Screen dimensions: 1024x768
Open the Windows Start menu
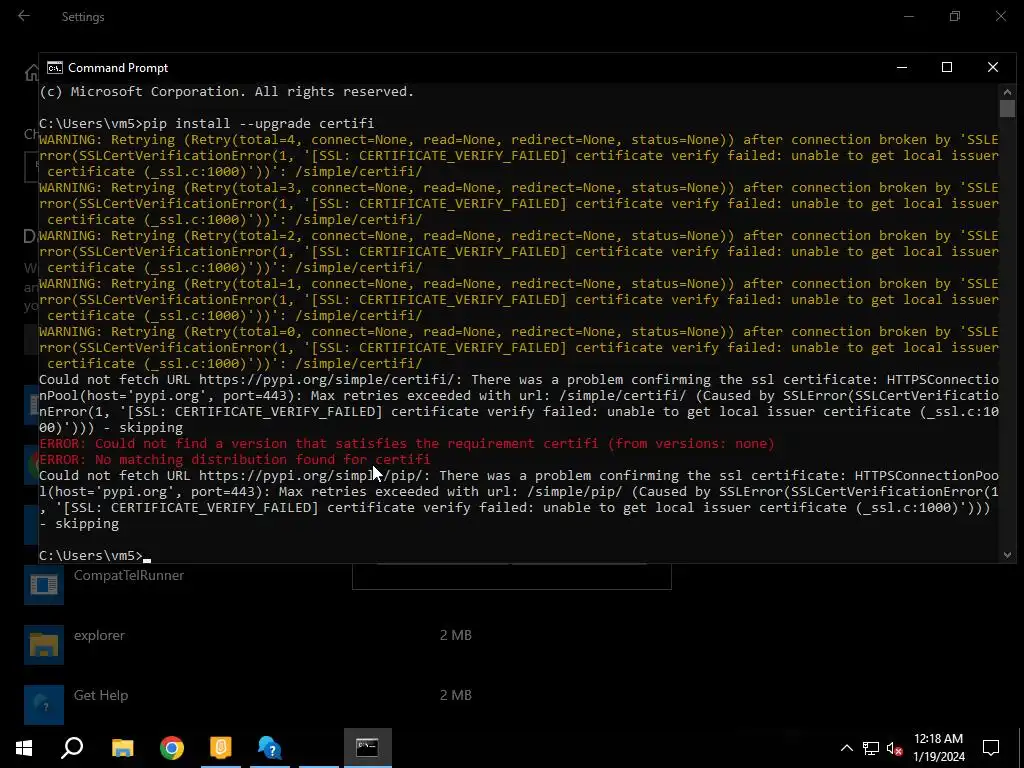pos(24,748)
